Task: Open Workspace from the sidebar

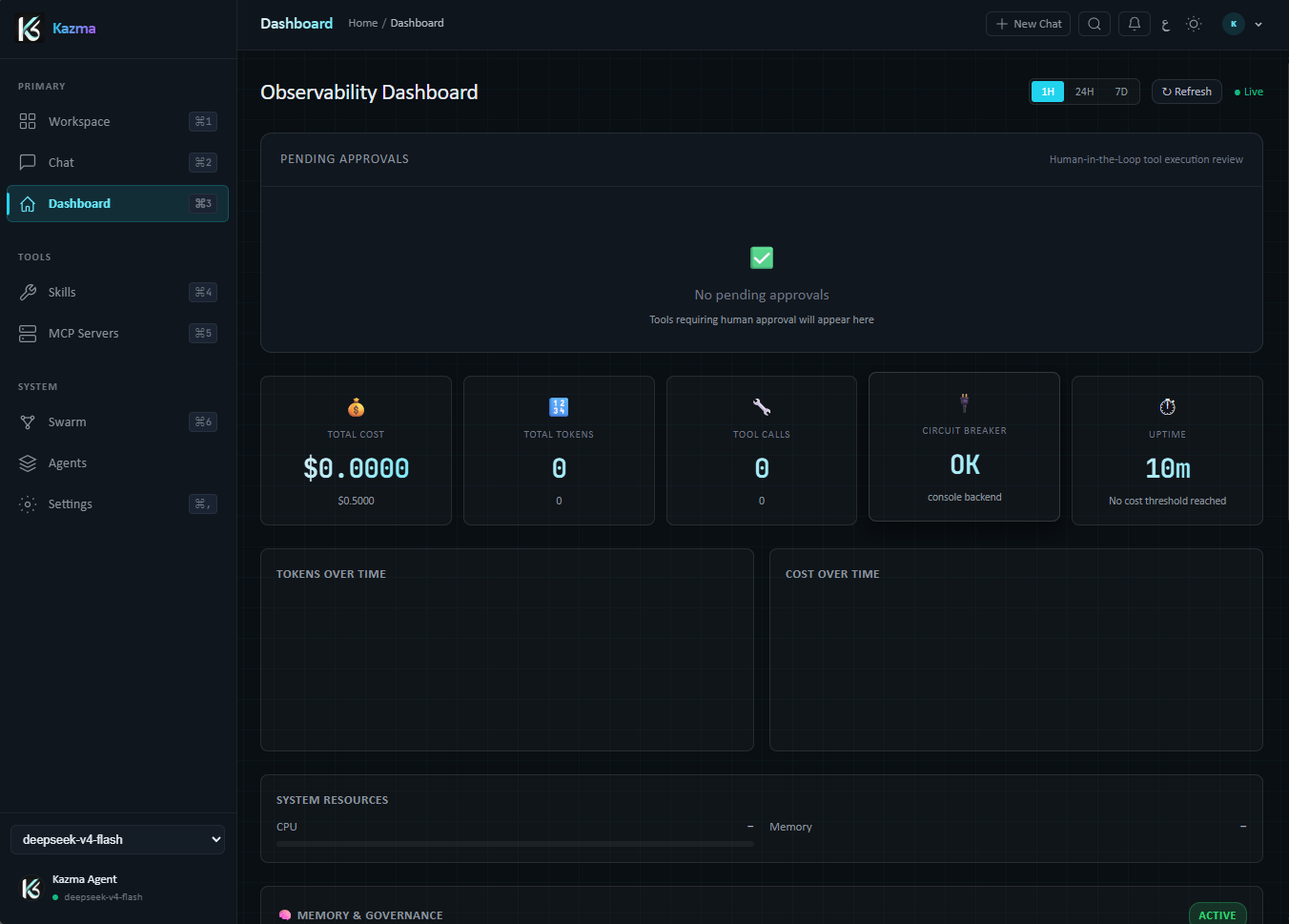Action: (x=117, y=121)
